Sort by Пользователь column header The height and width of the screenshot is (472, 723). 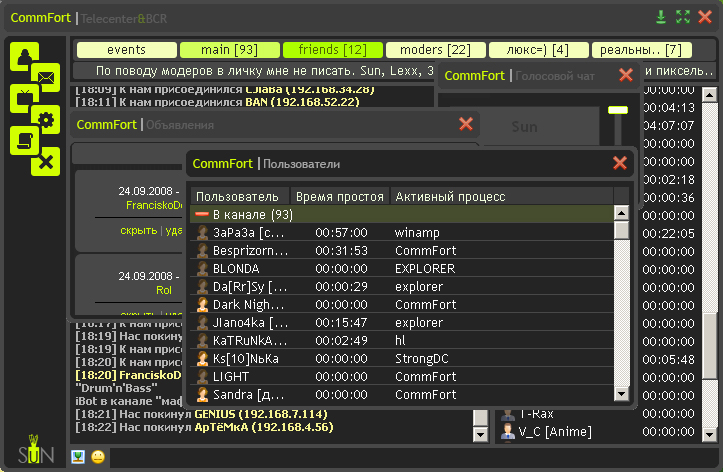coord(240,197)
